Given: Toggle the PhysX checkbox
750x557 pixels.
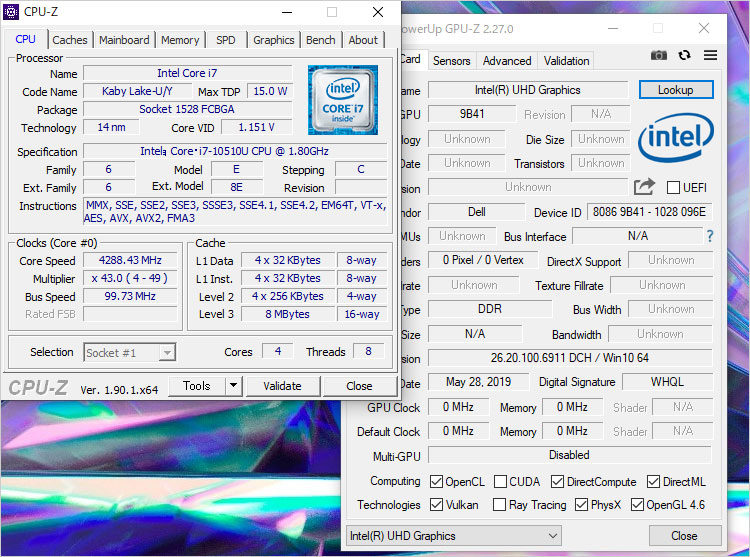Looking at the screenshot, I should pyautogui.click(x=581, y=504).
